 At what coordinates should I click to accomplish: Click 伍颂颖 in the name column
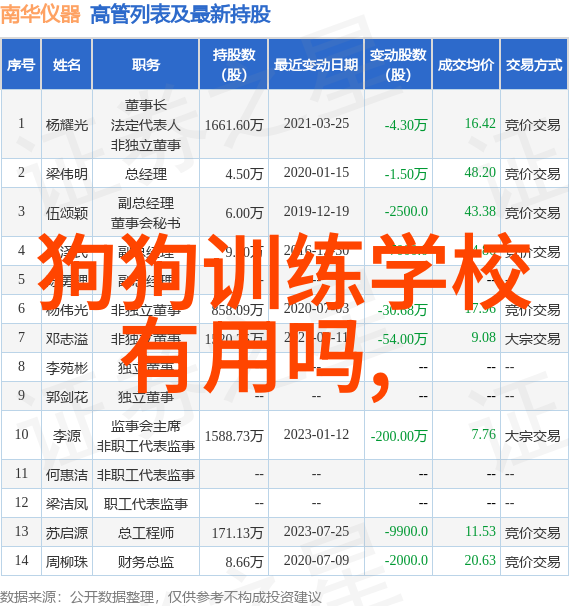tap(67, 213)
